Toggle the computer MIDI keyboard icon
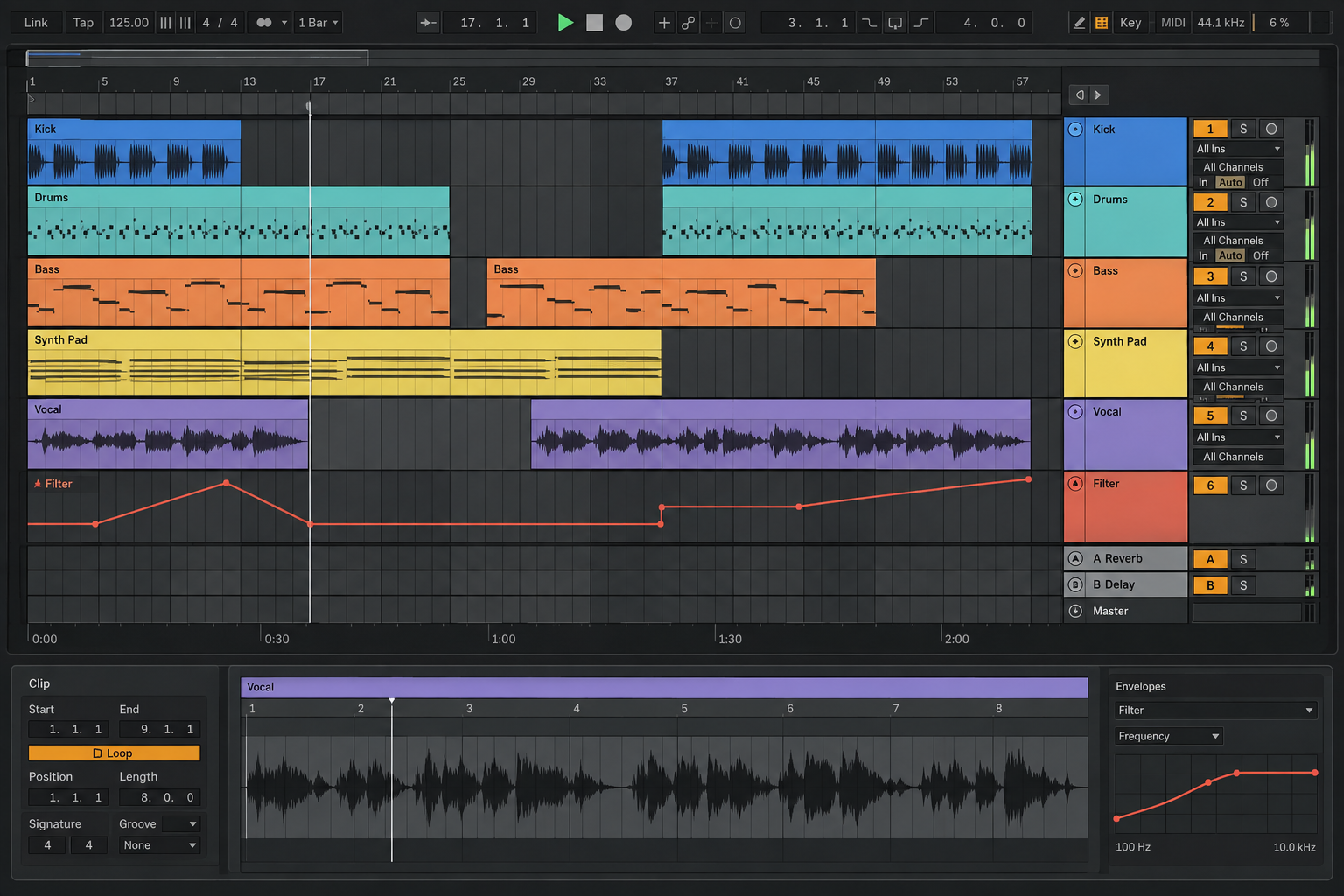 [x=1102, y=23]
